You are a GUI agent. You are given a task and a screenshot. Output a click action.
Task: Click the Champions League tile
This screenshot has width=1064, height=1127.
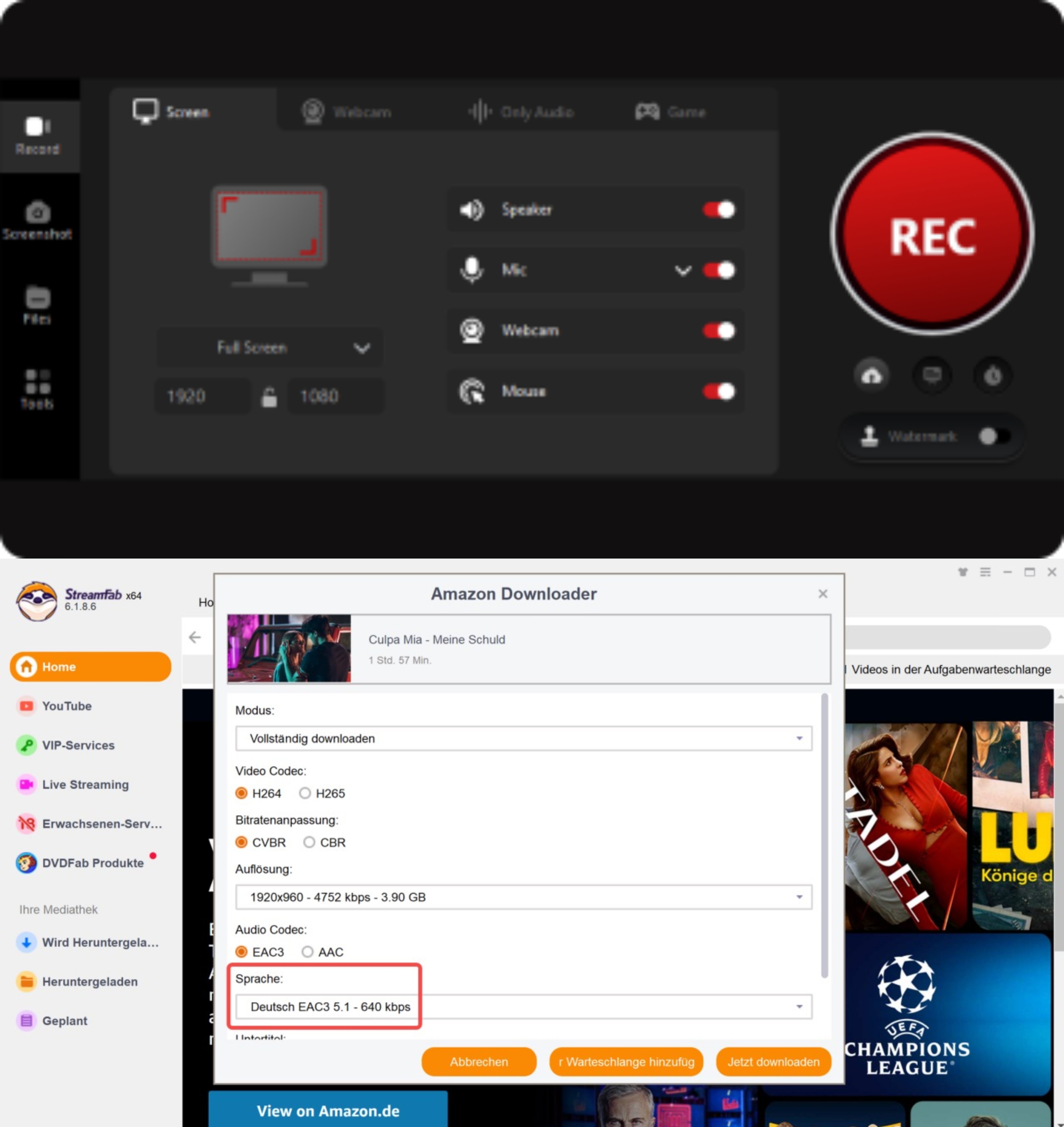tap(947, 1015)
